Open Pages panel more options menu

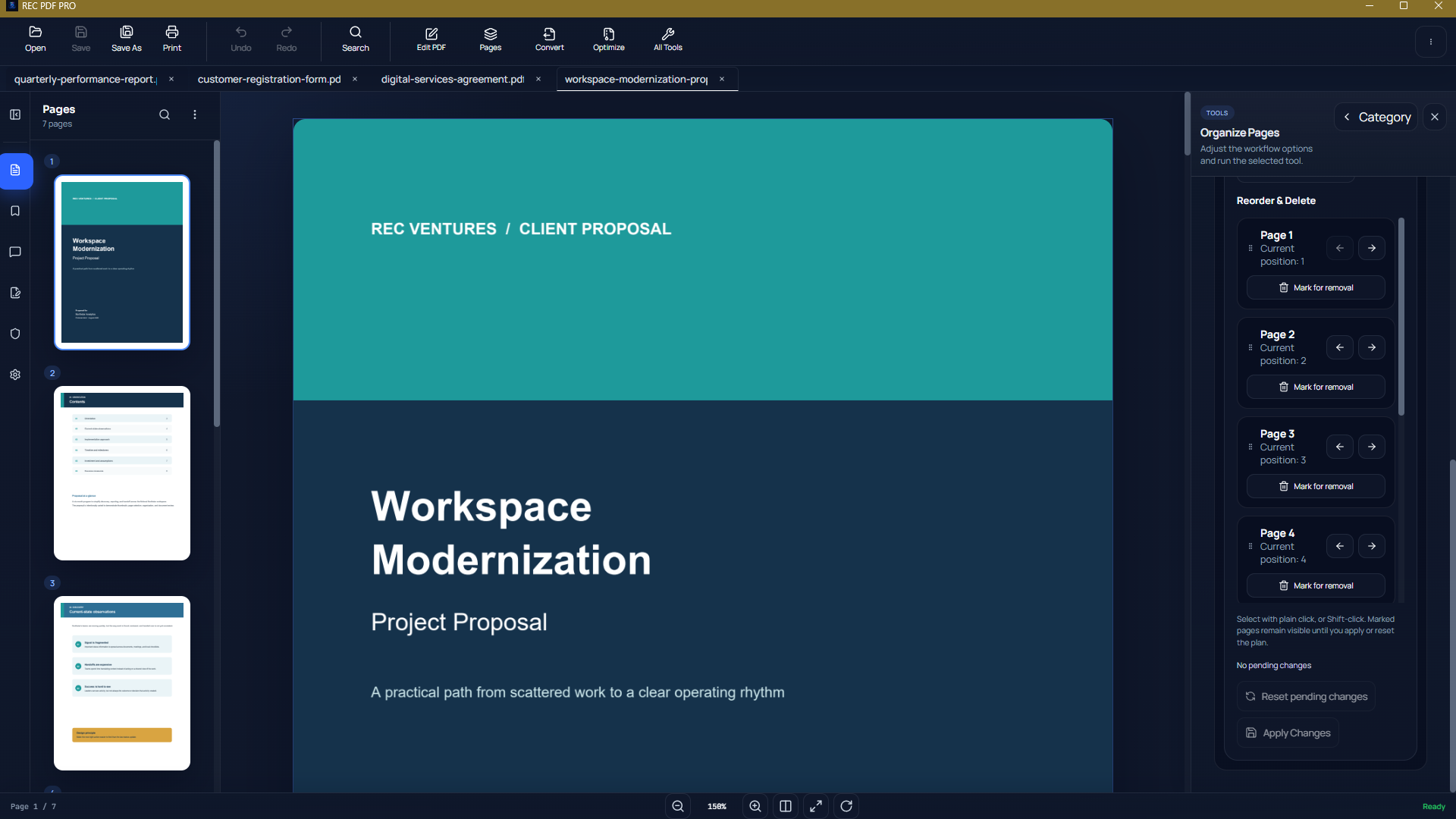pos(195,115)
